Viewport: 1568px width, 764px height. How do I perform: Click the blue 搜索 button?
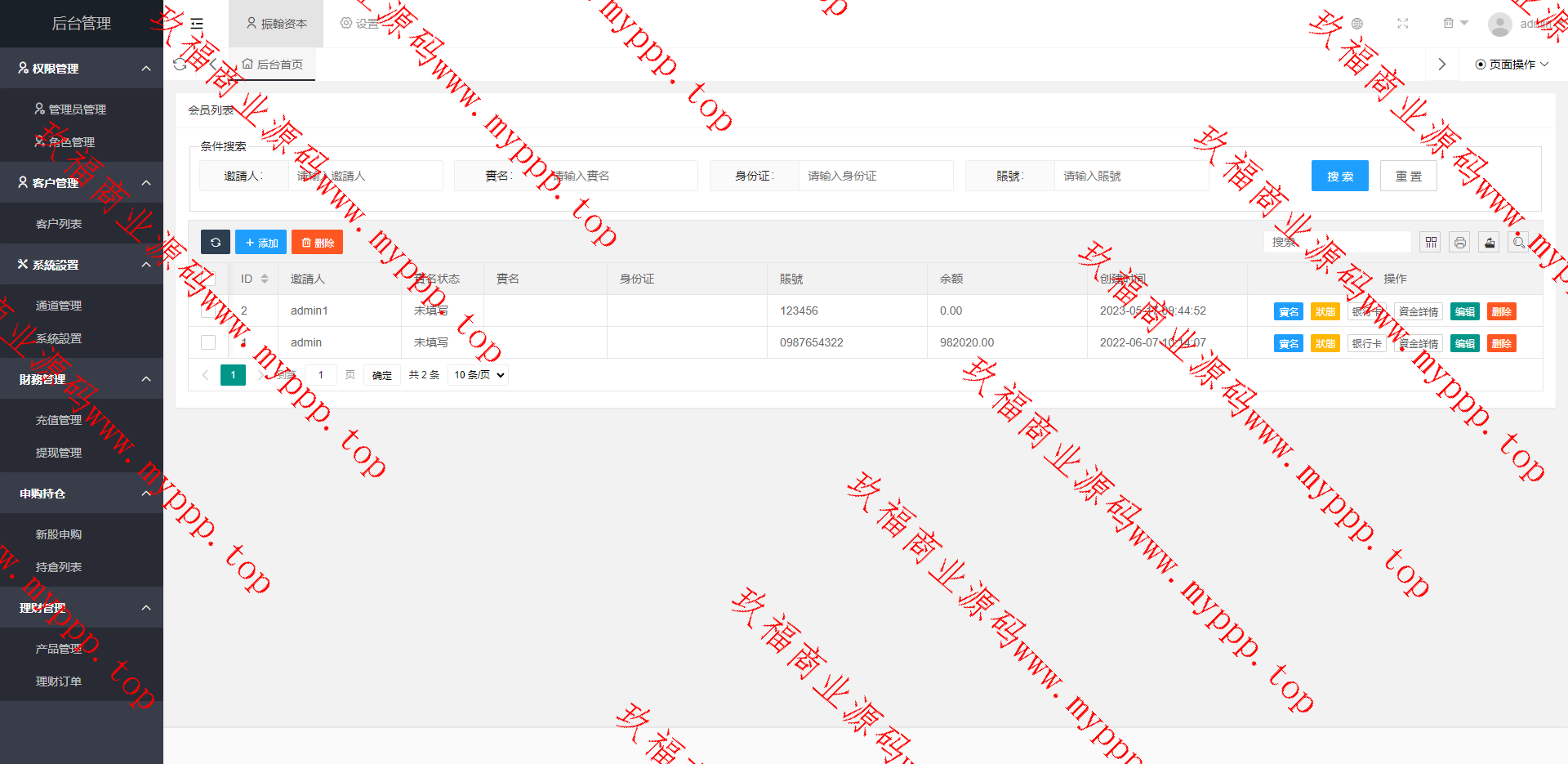coord(1340,176)
